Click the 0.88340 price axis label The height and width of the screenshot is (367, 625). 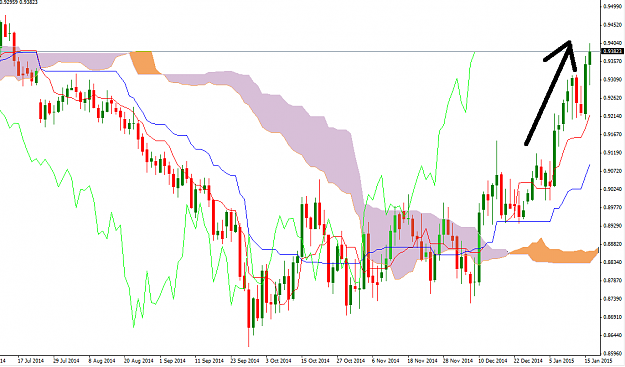pyautogui.click(x=613, y=262)
